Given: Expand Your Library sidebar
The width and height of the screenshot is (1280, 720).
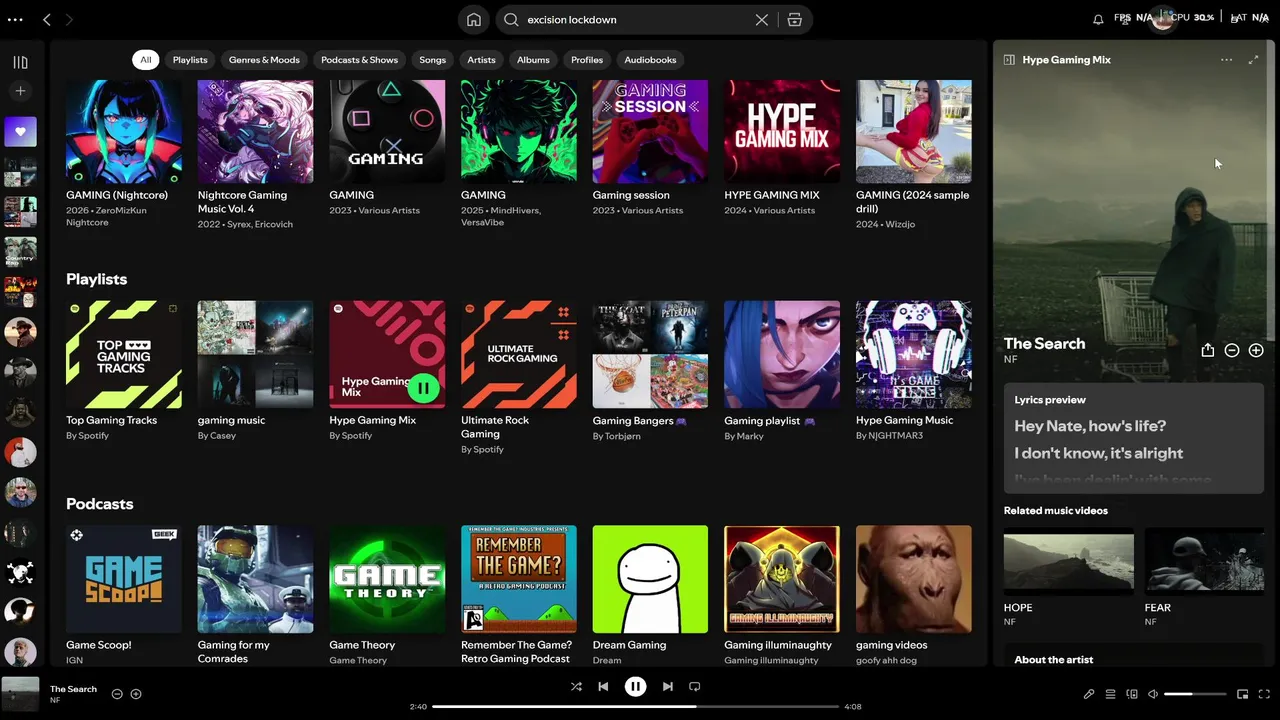Looking at the screenshot, I should (20, 62).
